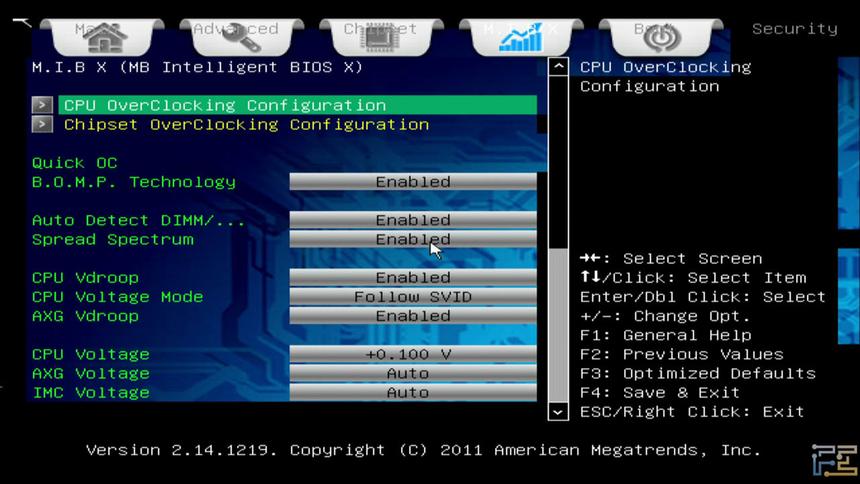Select CPU Voltage +0.100 V field
Screen dimensions: 860x484
coord(413,354)
